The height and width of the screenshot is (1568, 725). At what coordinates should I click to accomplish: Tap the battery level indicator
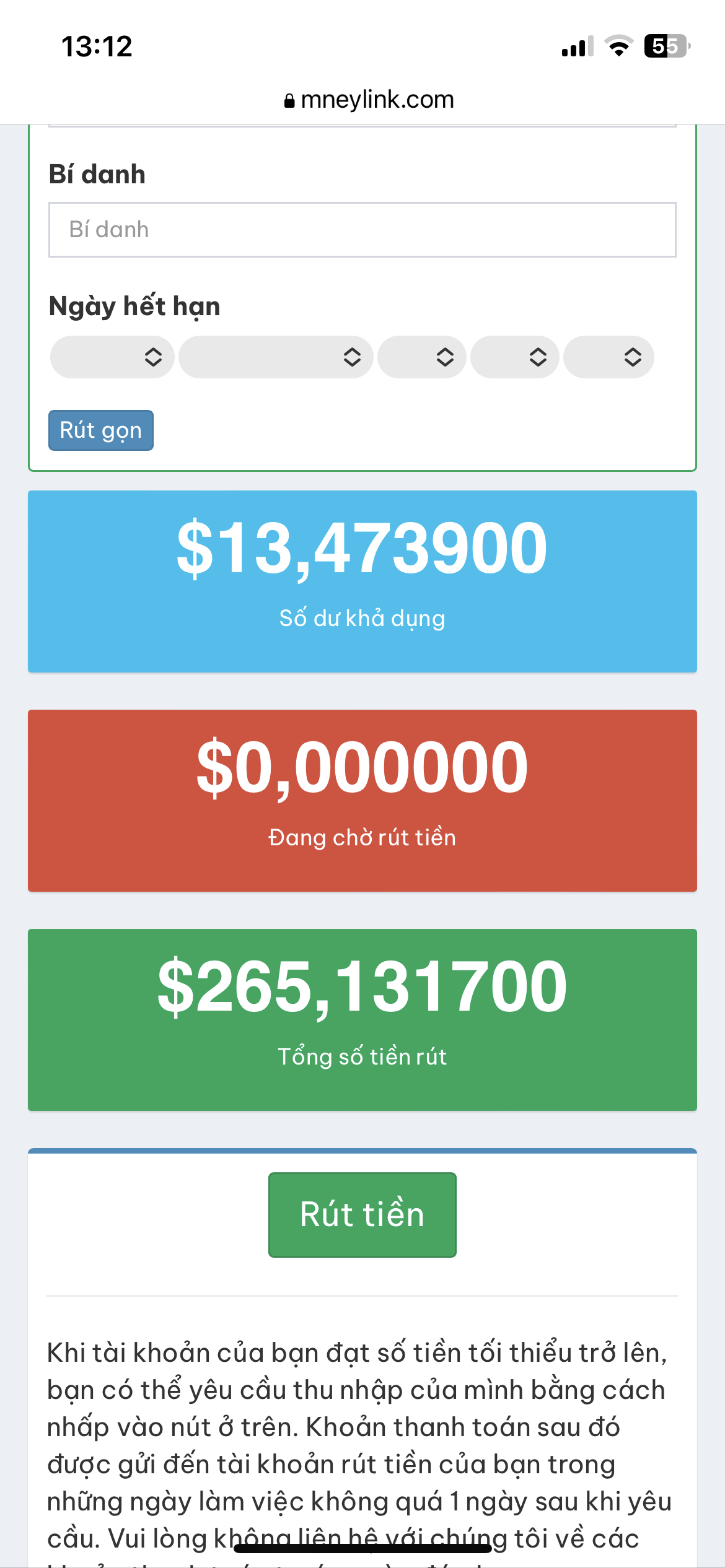(667, 46)
